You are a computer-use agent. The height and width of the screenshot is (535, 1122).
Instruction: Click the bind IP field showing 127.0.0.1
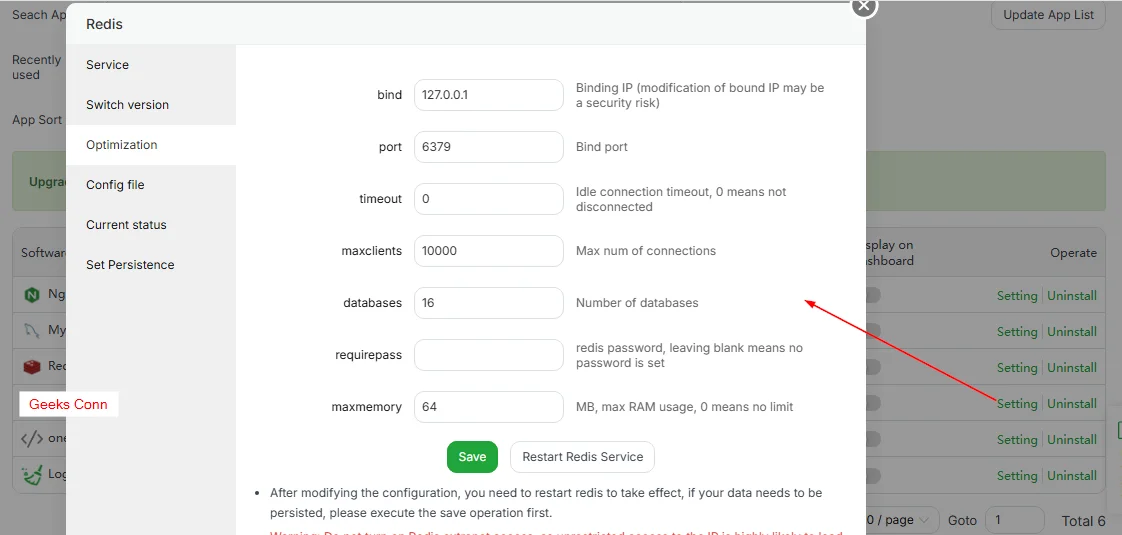click(489, 95)
